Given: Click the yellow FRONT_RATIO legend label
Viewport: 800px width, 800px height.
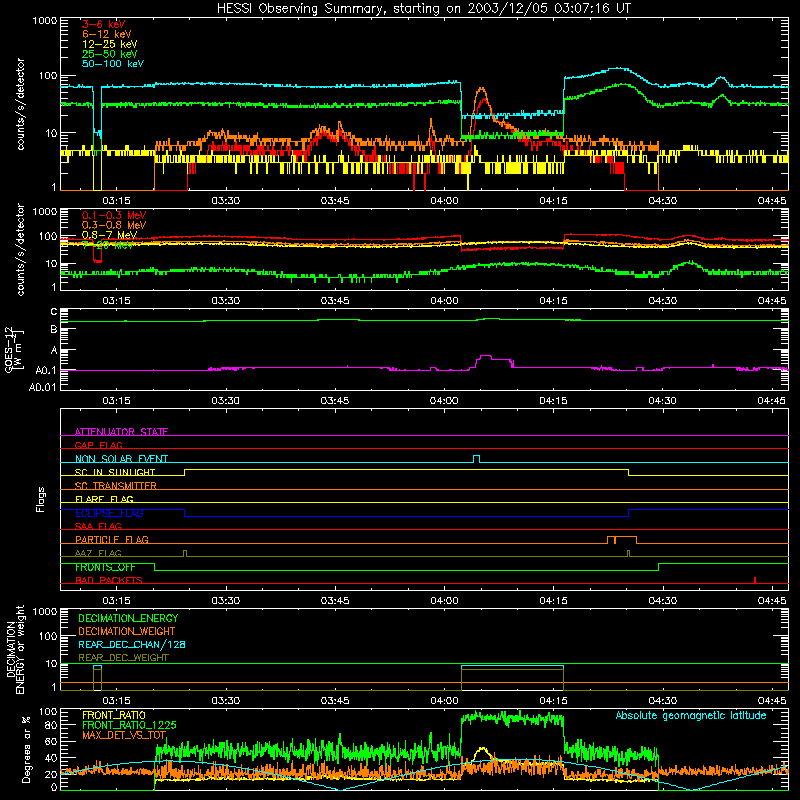Looking at the screenshot, I should (114, 715).
